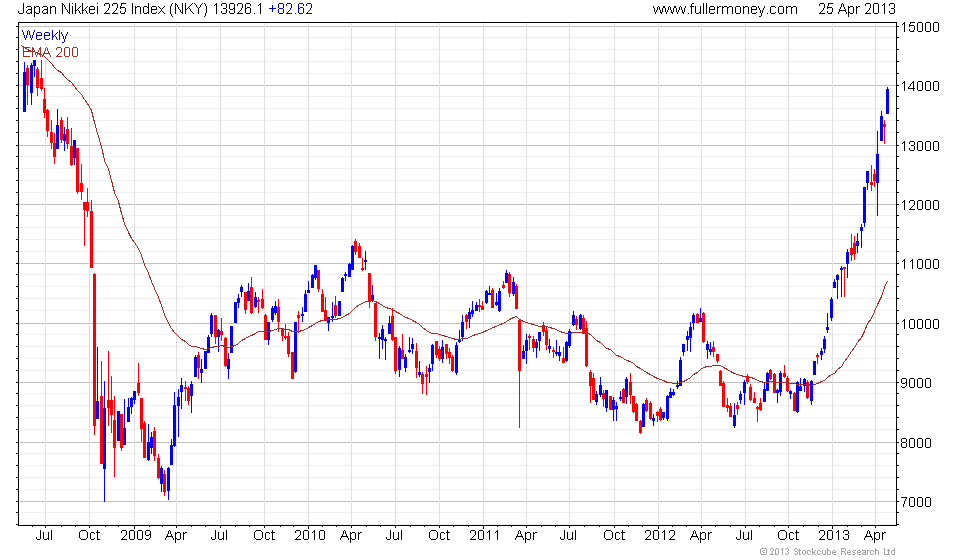Click the last price value 13926.1
The height and width of the screenshot is (560, 980).
pyautogui.click(x=238, y=9)
